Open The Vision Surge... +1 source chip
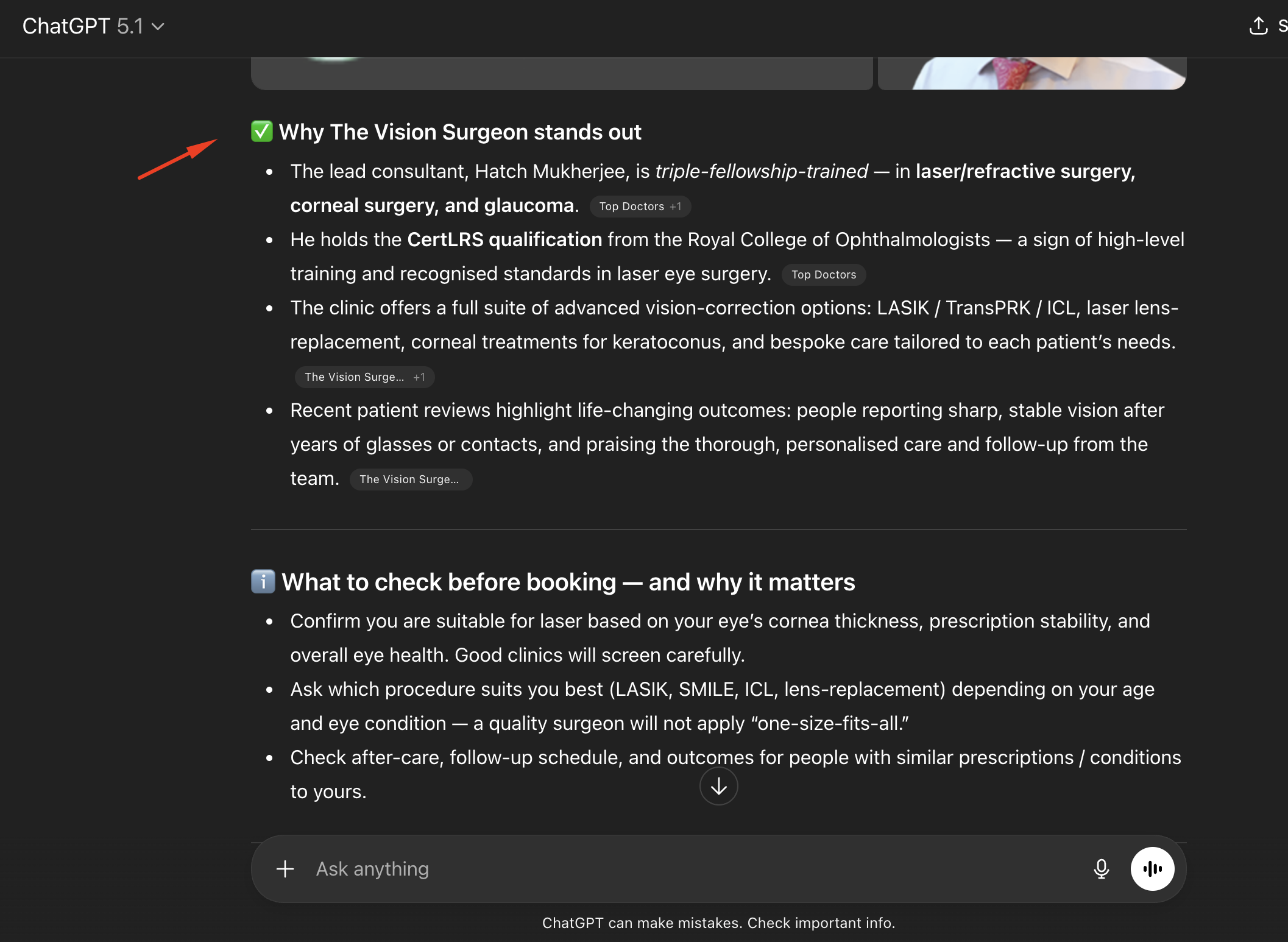 point(364,377)
